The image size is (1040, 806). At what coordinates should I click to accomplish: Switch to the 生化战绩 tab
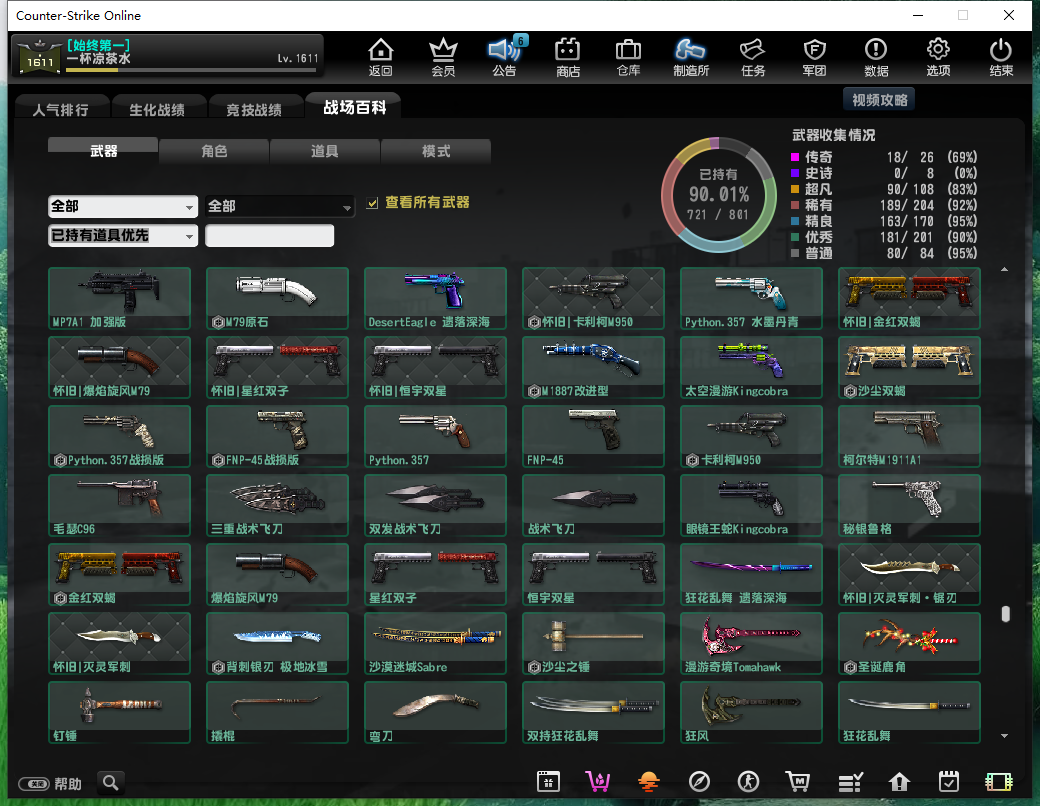tap(156, 110)
